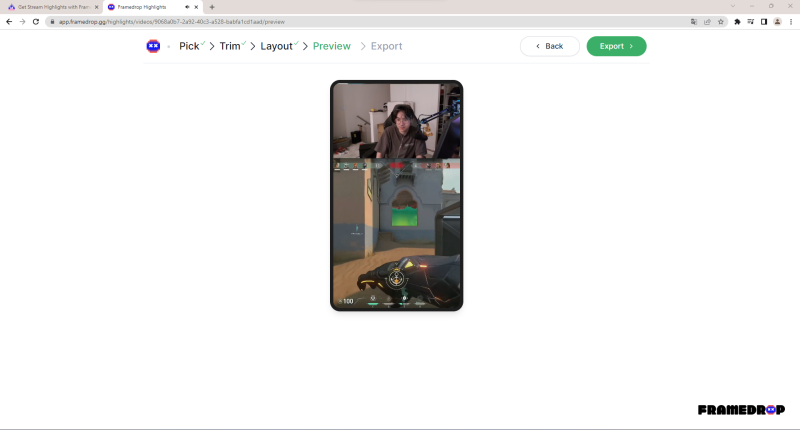Open the browser extensions puzzle icon
The image size is (800, 430).
click(x=737, y=22)
